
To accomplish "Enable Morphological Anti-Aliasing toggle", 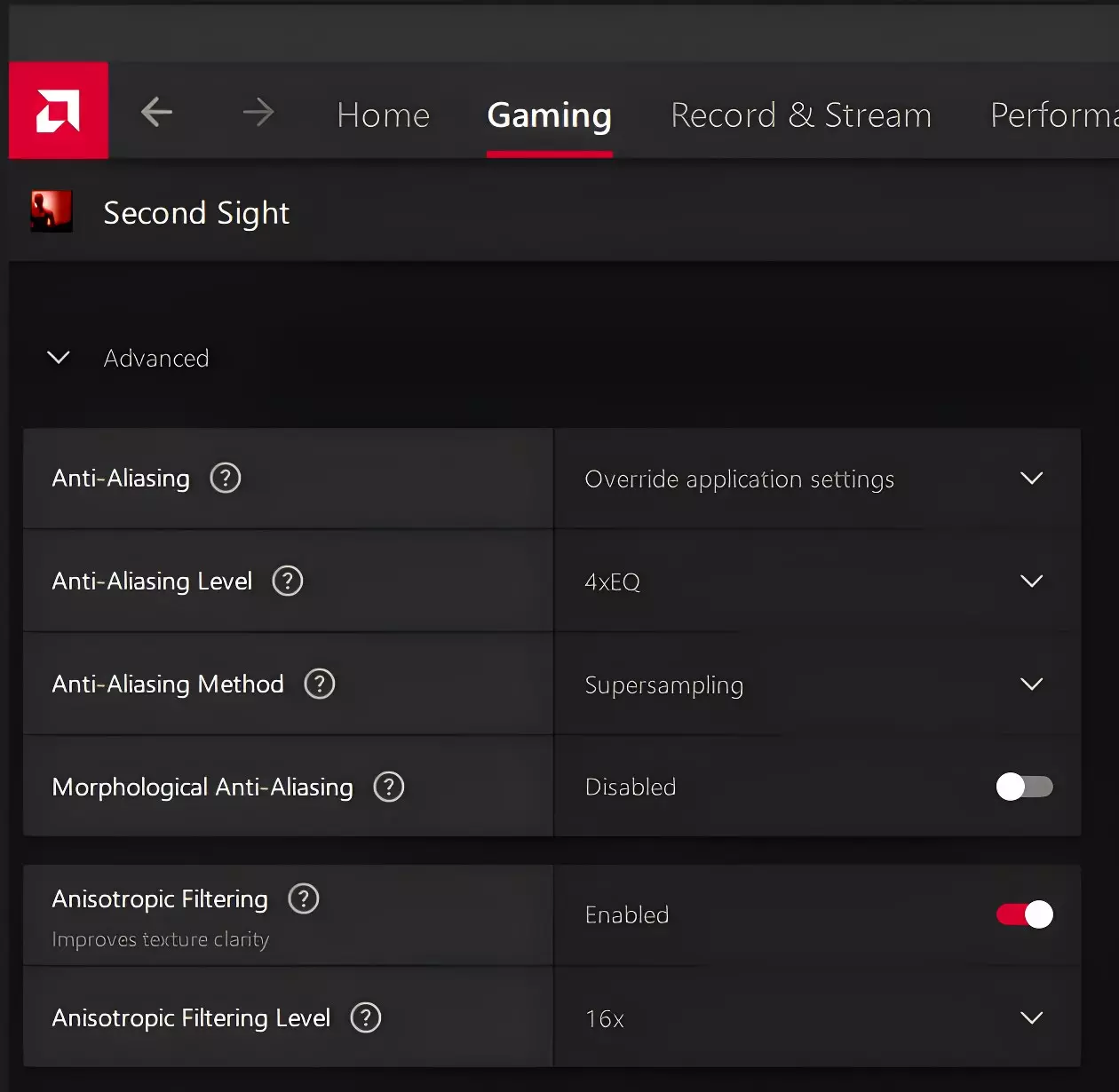I will tap(1024, 787).
